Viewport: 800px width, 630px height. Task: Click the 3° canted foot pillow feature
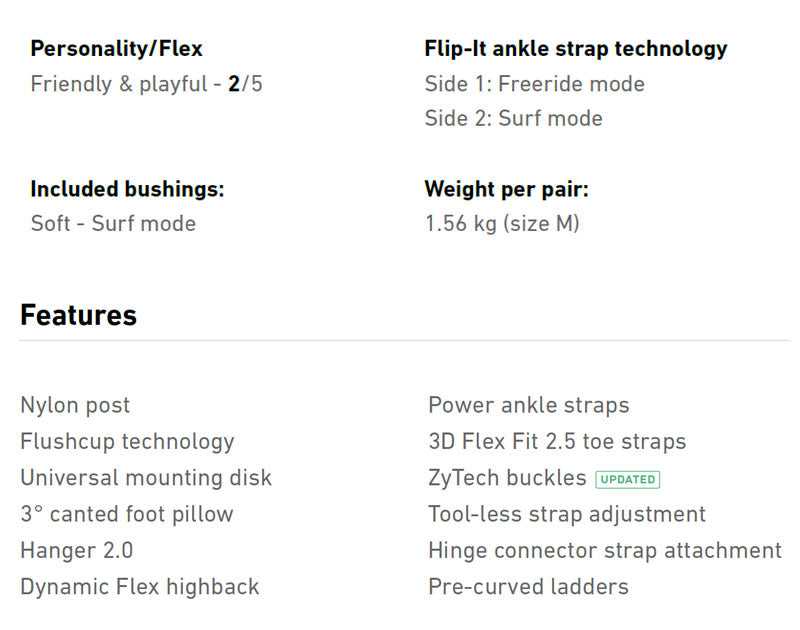pyautogui.click(x=127, y=515)
